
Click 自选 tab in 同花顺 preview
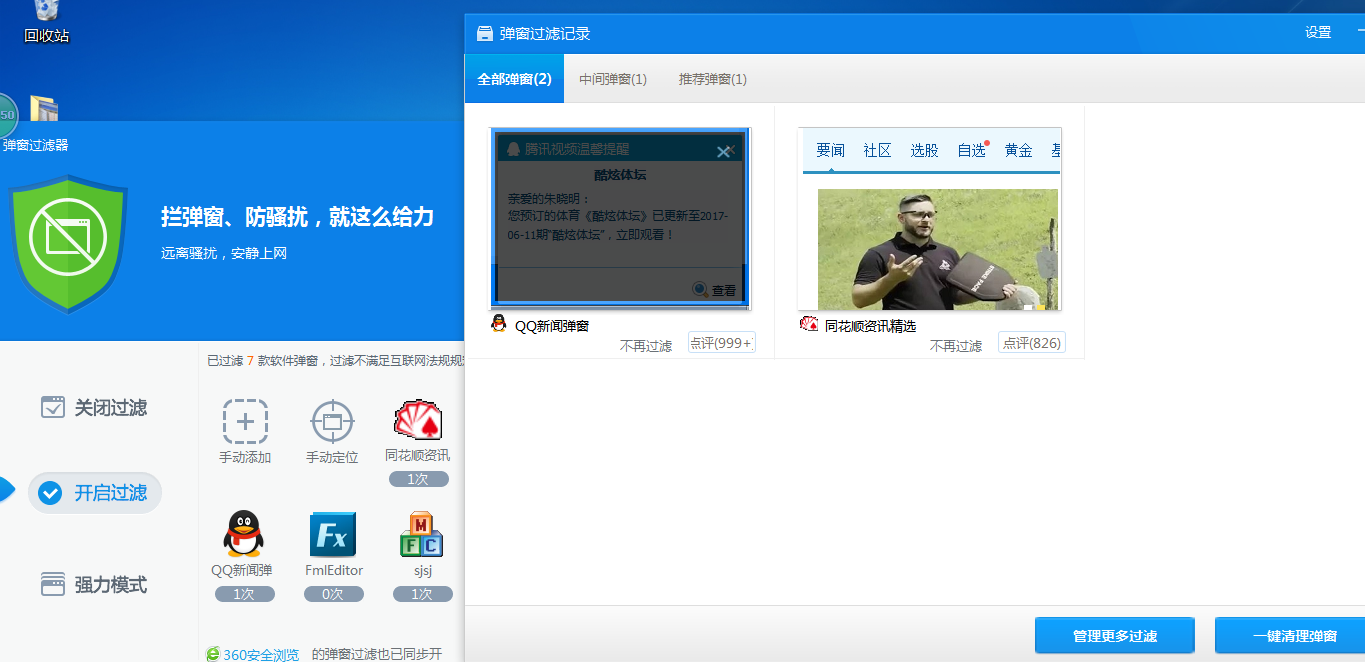tap(971, 150)
